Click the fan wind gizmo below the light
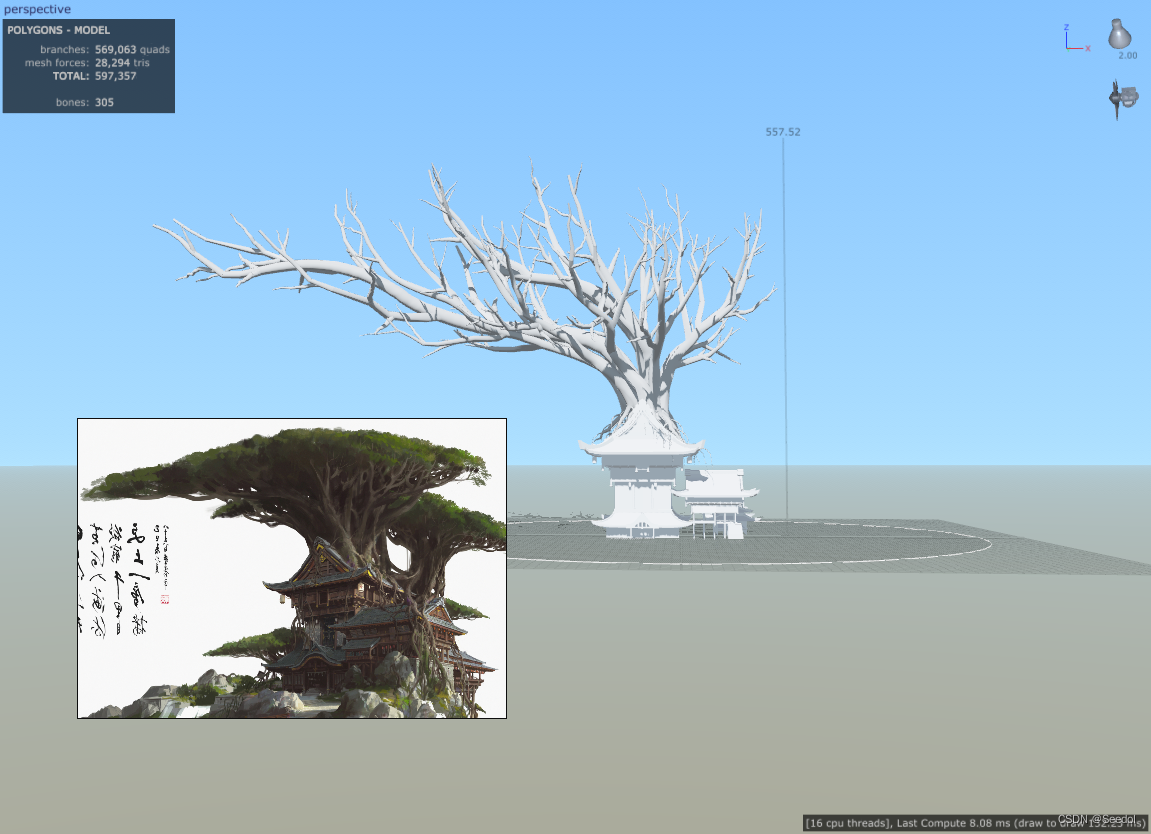 click(x=1124, y=98)
